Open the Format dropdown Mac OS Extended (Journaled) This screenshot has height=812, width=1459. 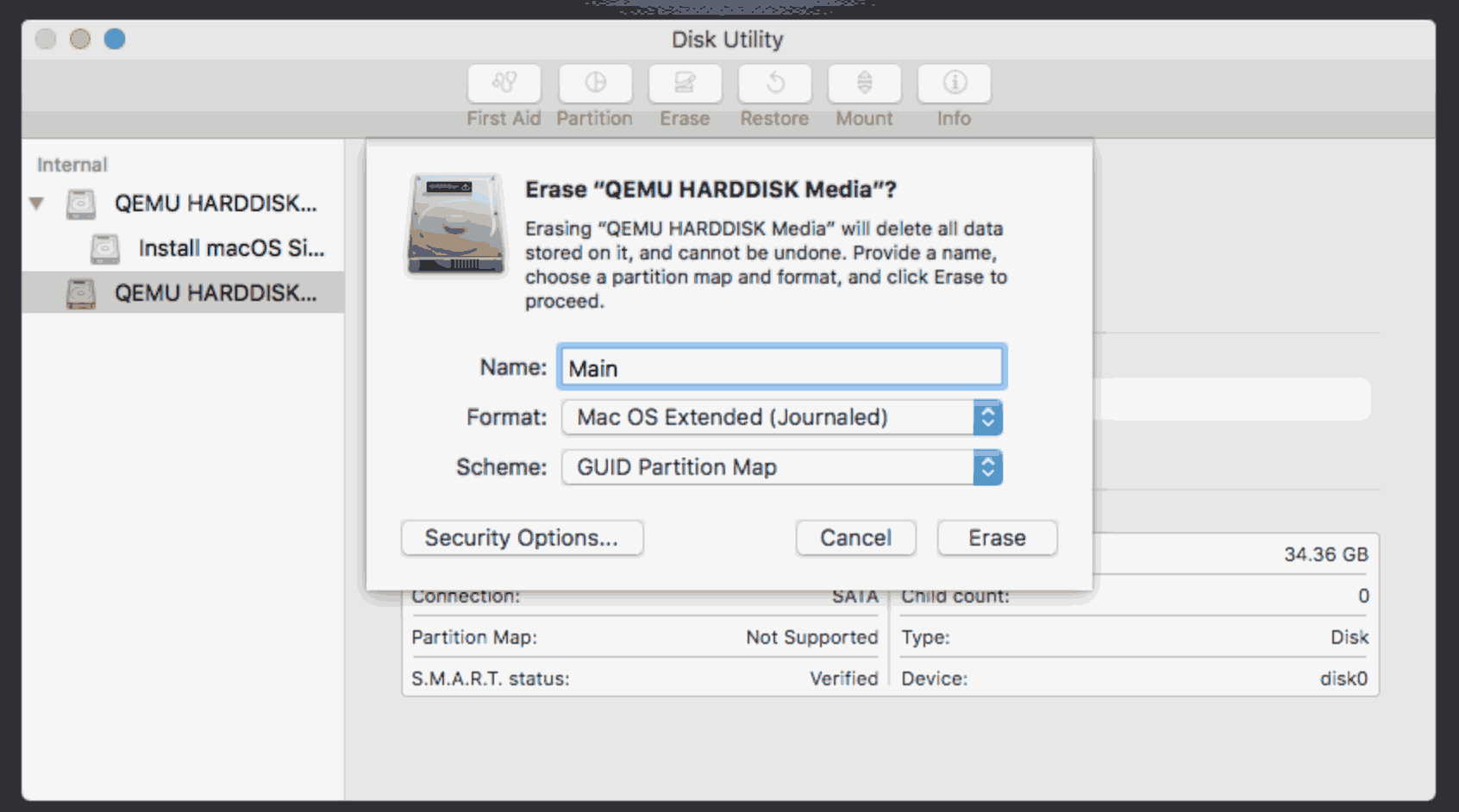click(781, 417)
